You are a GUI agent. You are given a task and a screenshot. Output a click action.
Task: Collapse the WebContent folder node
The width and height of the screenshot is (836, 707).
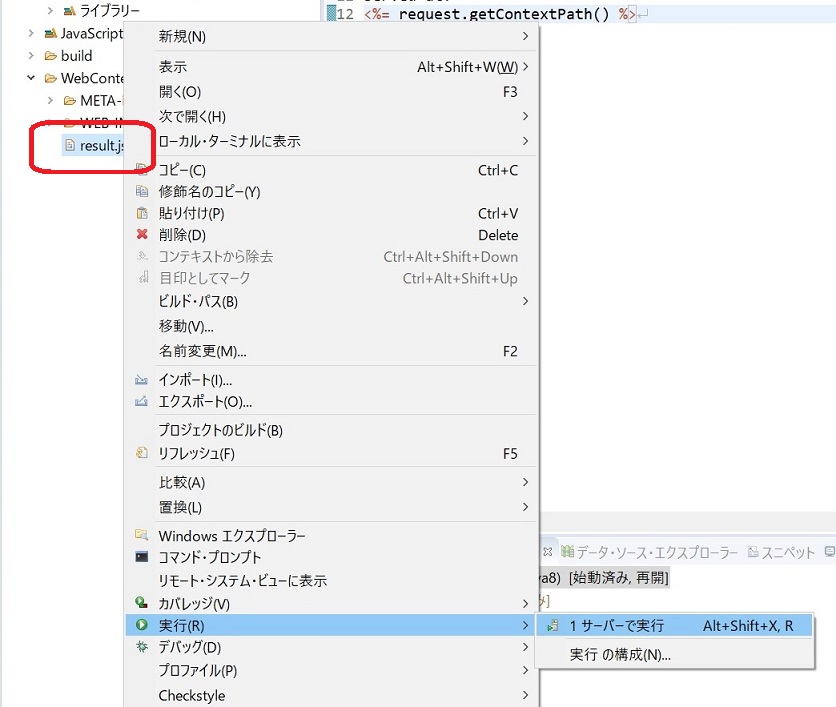click(31, 78)
